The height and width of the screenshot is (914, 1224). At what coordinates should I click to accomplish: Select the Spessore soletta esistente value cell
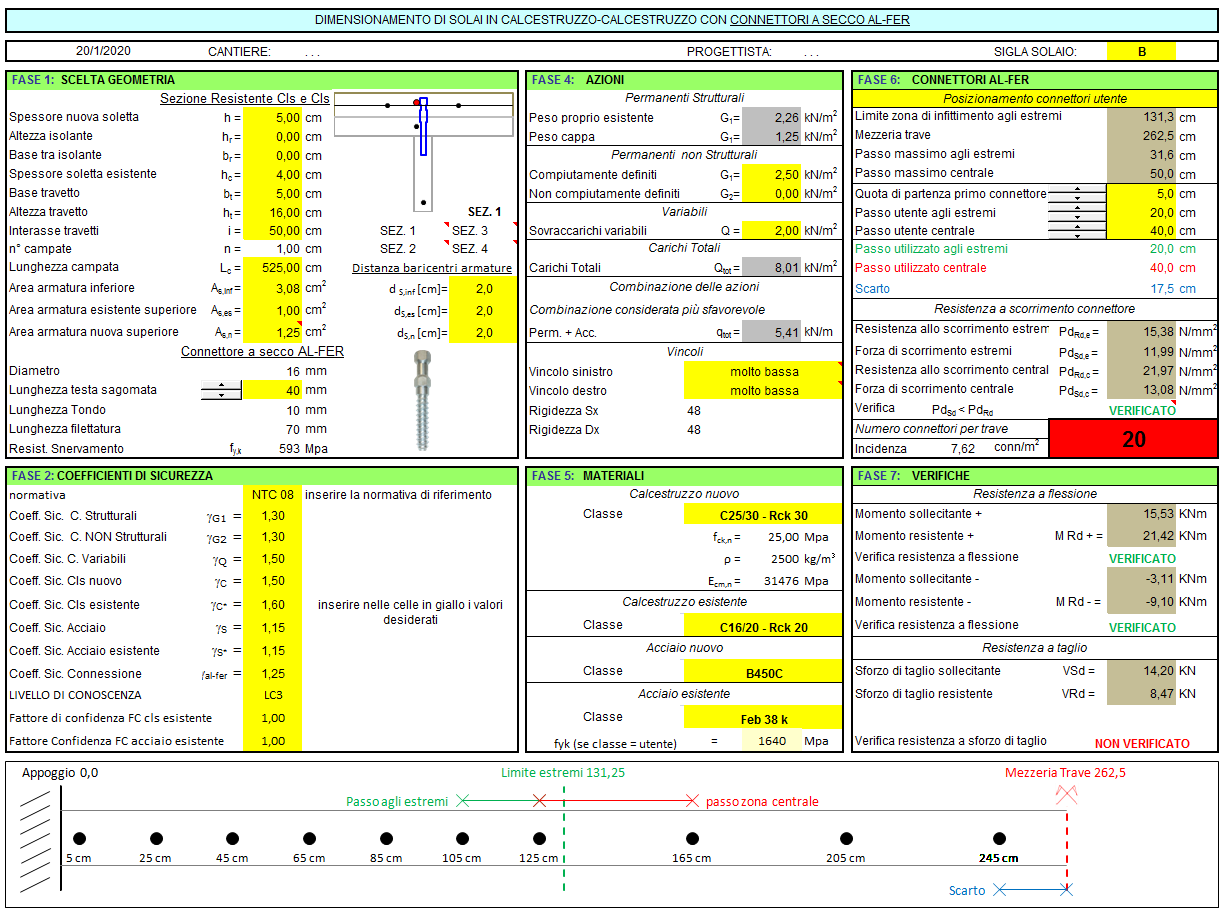click(x=272, y=174)
